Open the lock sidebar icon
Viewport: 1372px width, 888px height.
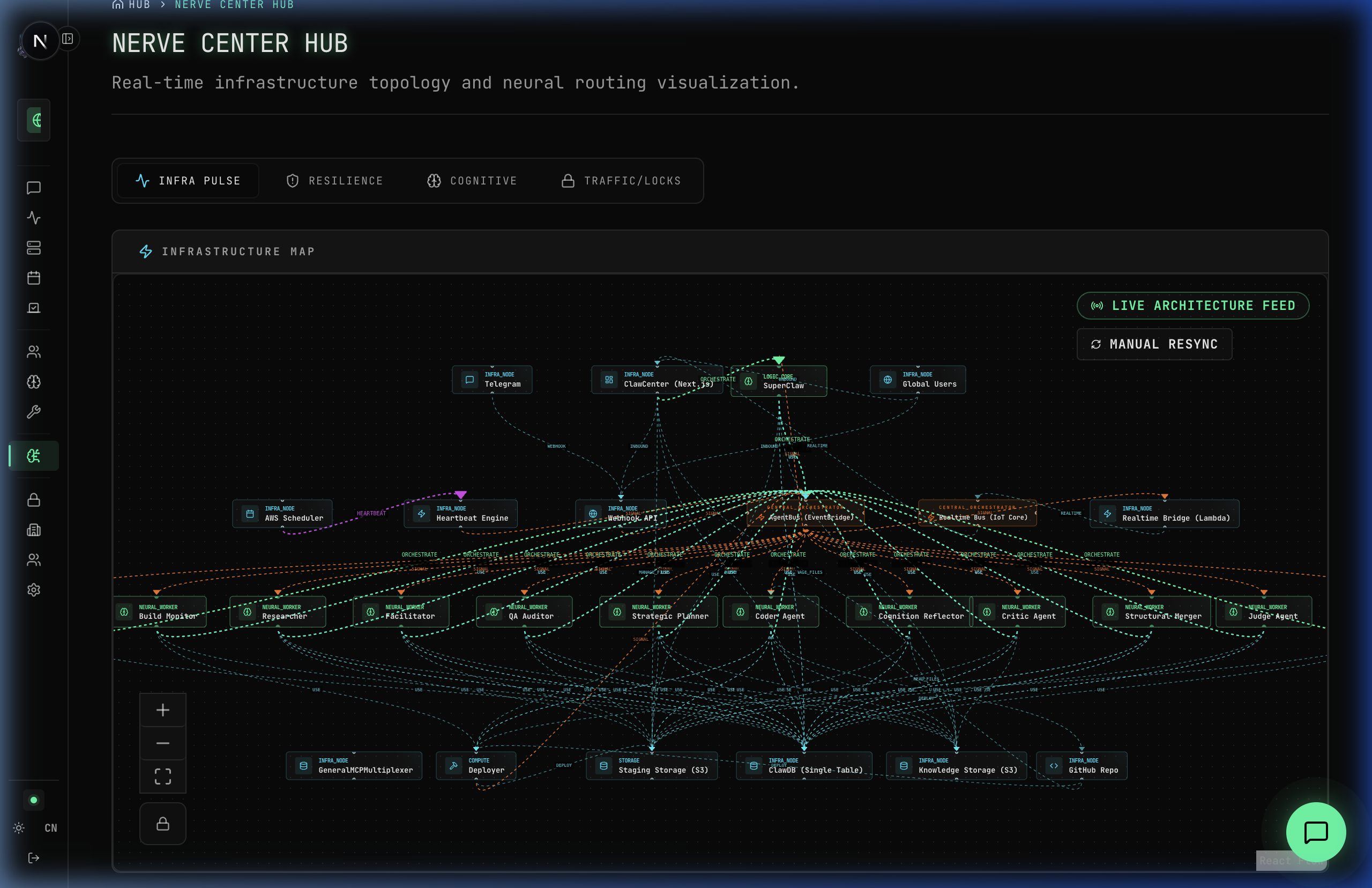point(33,500)
